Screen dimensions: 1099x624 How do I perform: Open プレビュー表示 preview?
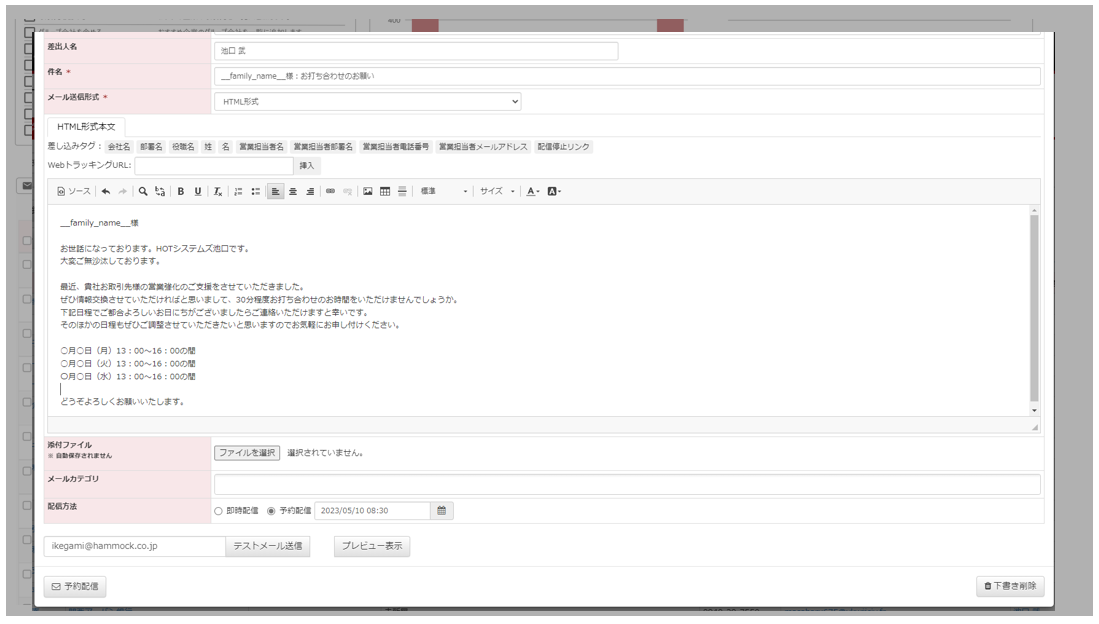point(372,546)
